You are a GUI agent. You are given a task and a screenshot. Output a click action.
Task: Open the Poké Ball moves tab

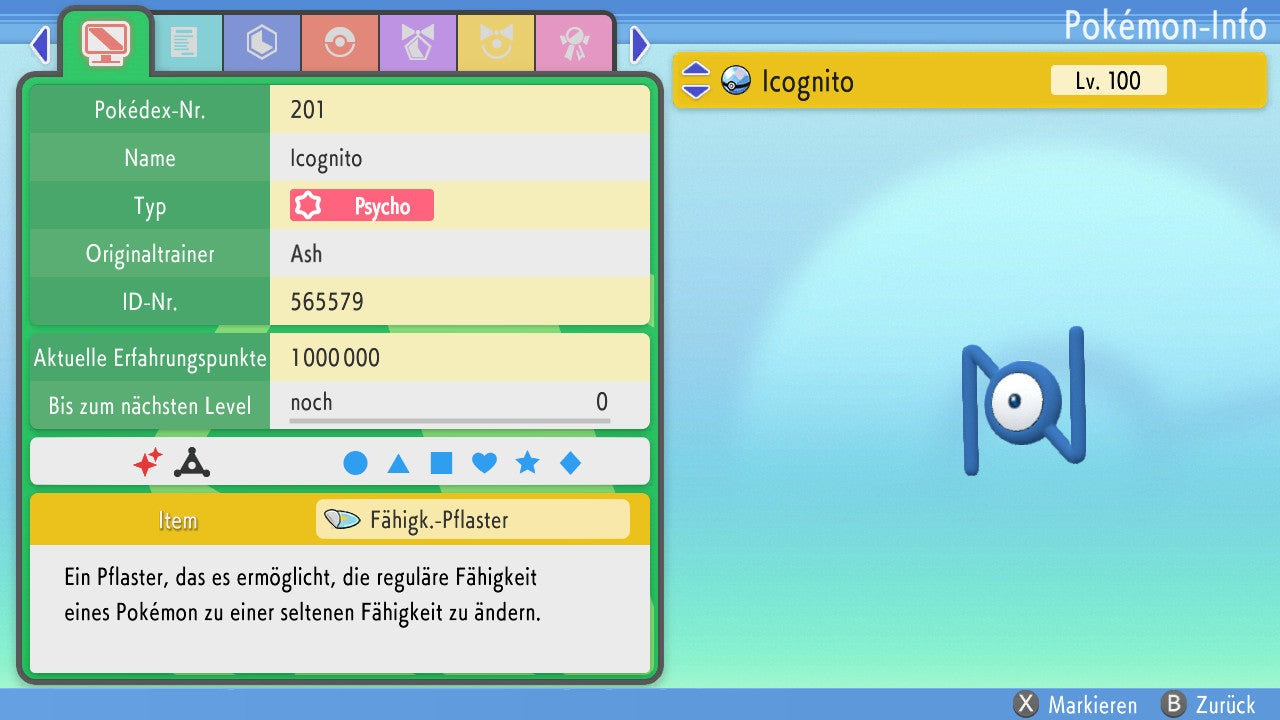[x=339, y=43]
